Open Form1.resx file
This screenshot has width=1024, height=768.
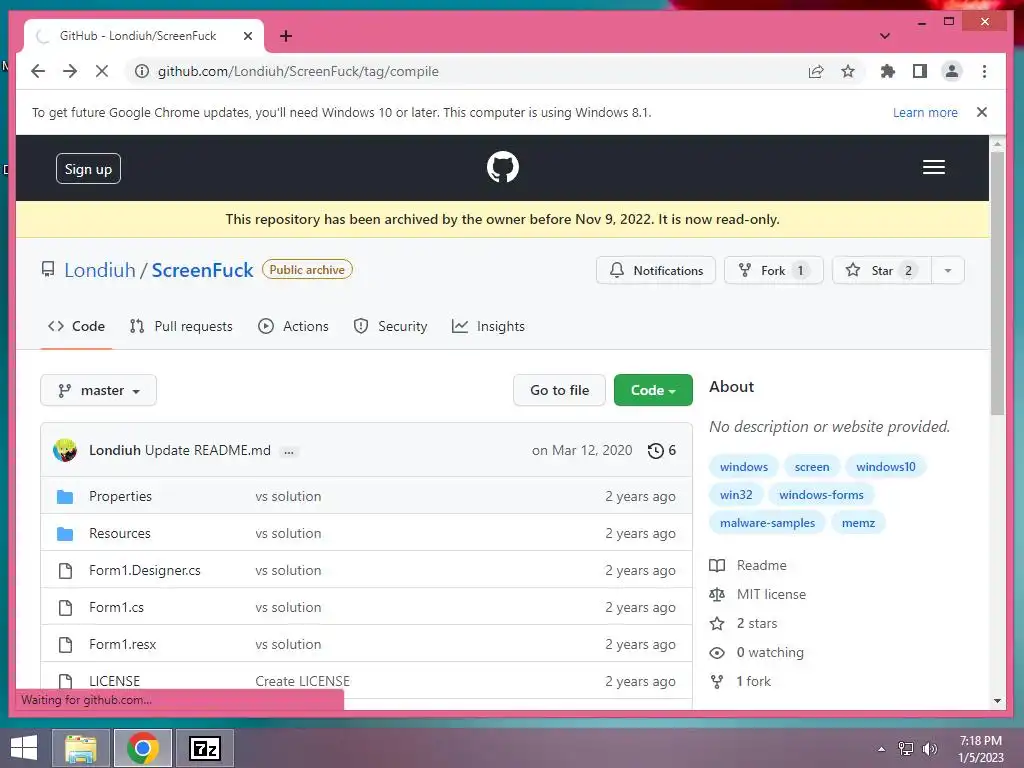(123, 645)
